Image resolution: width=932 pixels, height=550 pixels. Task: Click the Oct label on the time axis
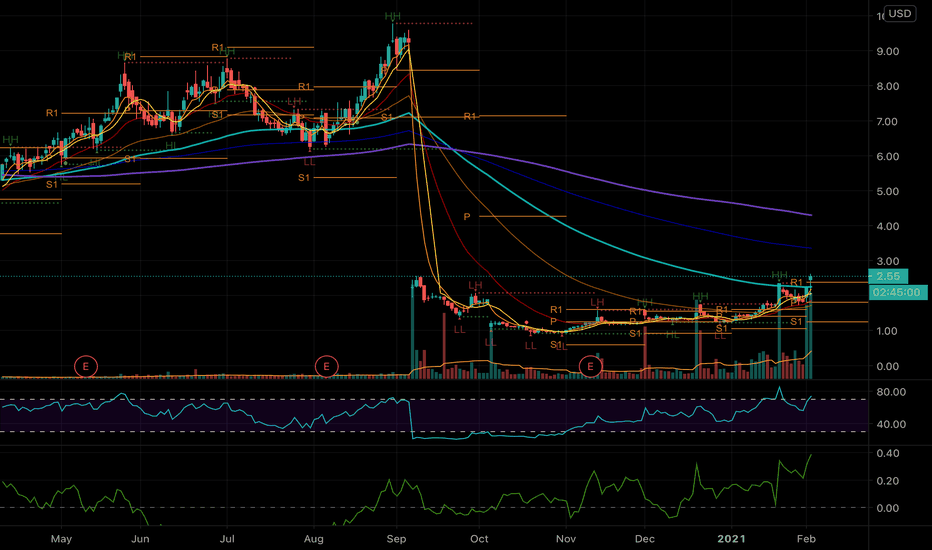pos(479,539)
